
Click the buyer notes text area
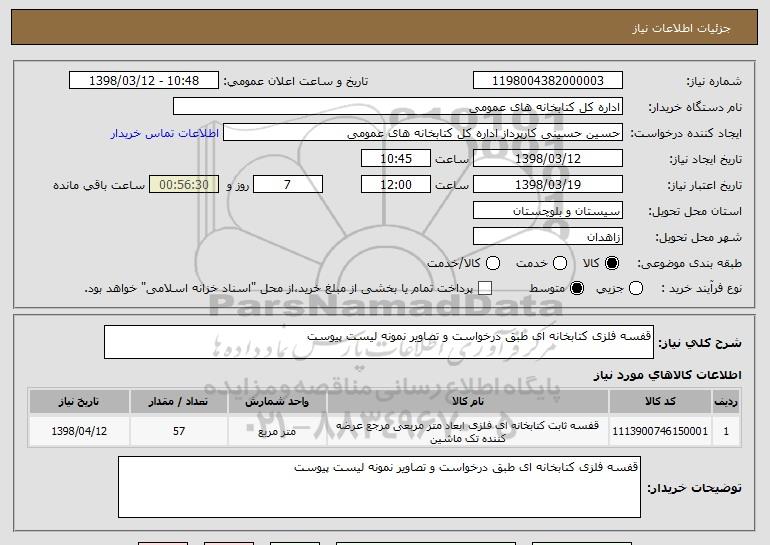(x=379, y=487)
